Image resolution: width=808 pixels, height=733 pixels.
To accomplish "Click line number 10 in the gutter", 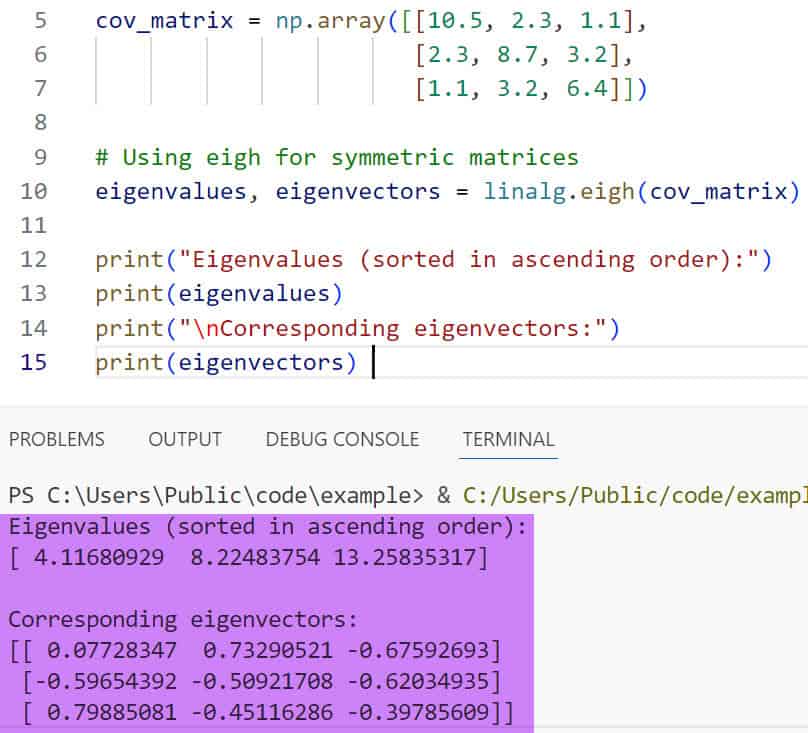I will pos(34,191).
